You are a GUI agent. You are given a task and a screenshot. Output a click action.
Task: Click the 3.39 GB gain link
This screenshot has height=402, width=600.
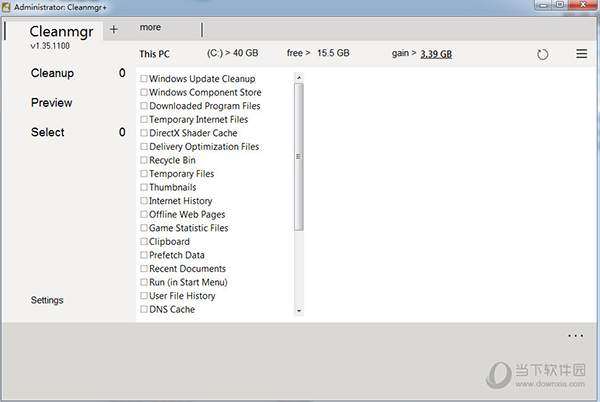tap(435, 54)
